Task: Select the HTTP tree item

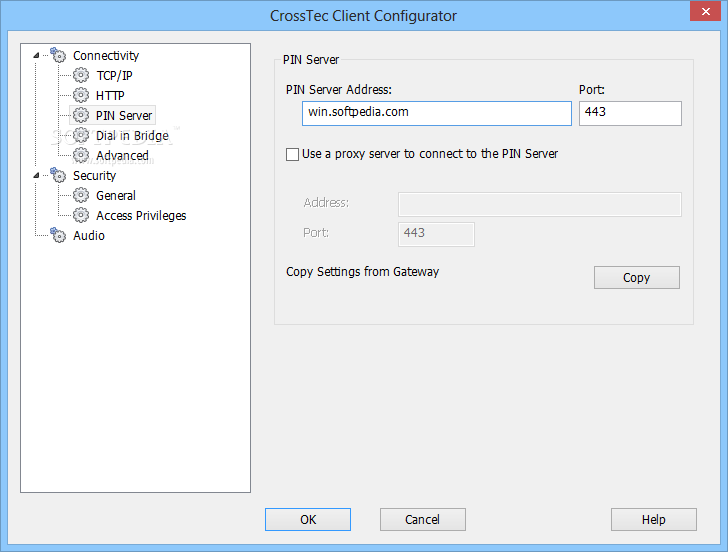Action: click(110, 95)
